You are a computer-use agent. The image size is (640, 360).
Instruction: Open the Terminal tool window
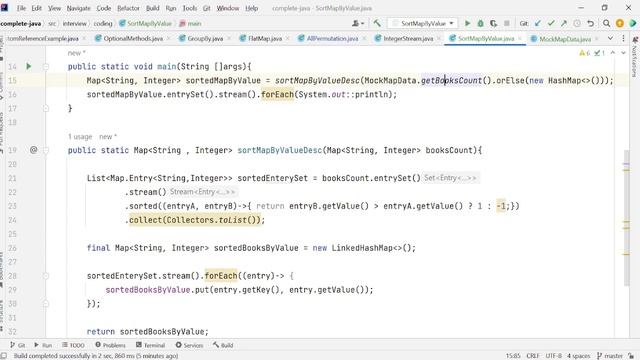151,345
